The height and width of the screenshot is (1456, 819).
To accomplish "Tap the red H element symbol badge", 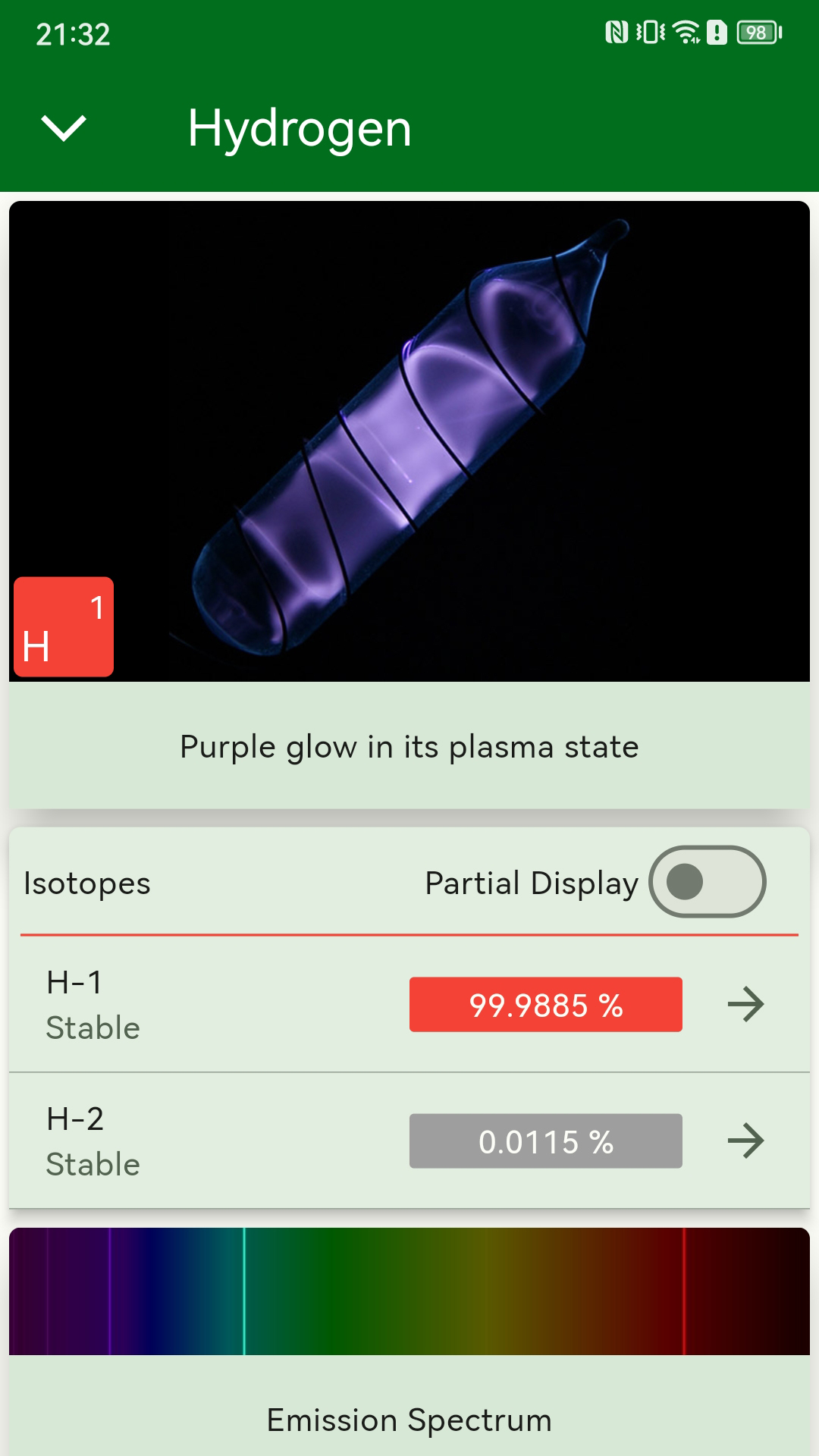I will [x=64, y=626].
